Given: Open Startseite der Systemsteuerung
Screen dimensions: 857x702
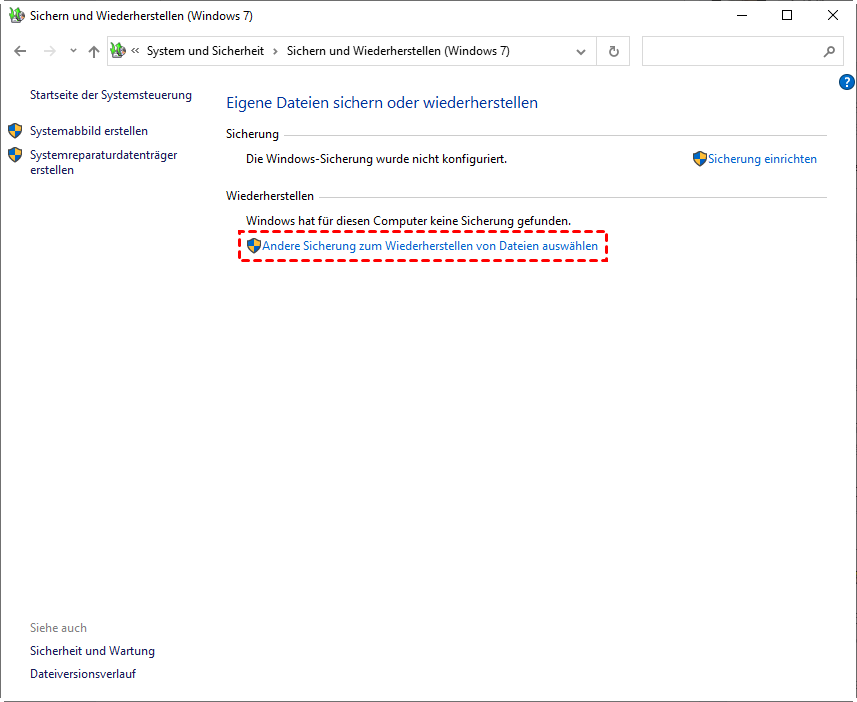Looking at the screenshot, I should 111,95.
